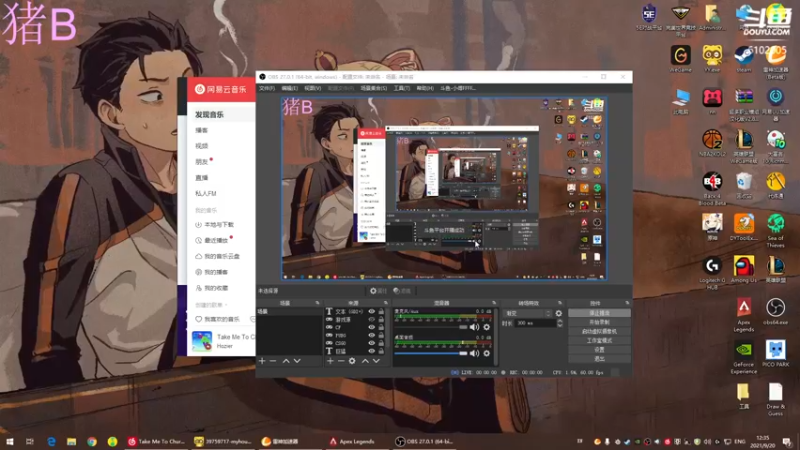Screen dimensions: 800x450
Task: Toggle lock on the PUBG source
Action: pyautogui.click(x=381, y=335)
